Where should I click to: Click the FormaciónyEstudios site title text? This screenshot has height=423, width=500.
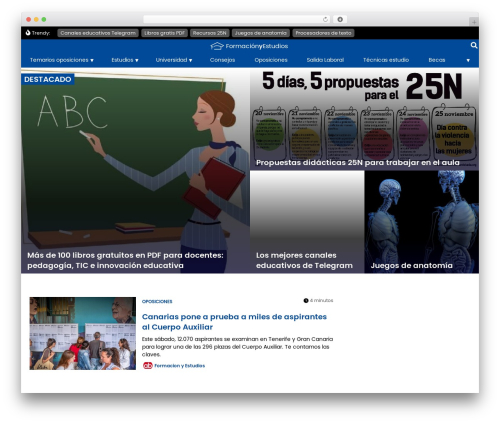pos(257,46)
